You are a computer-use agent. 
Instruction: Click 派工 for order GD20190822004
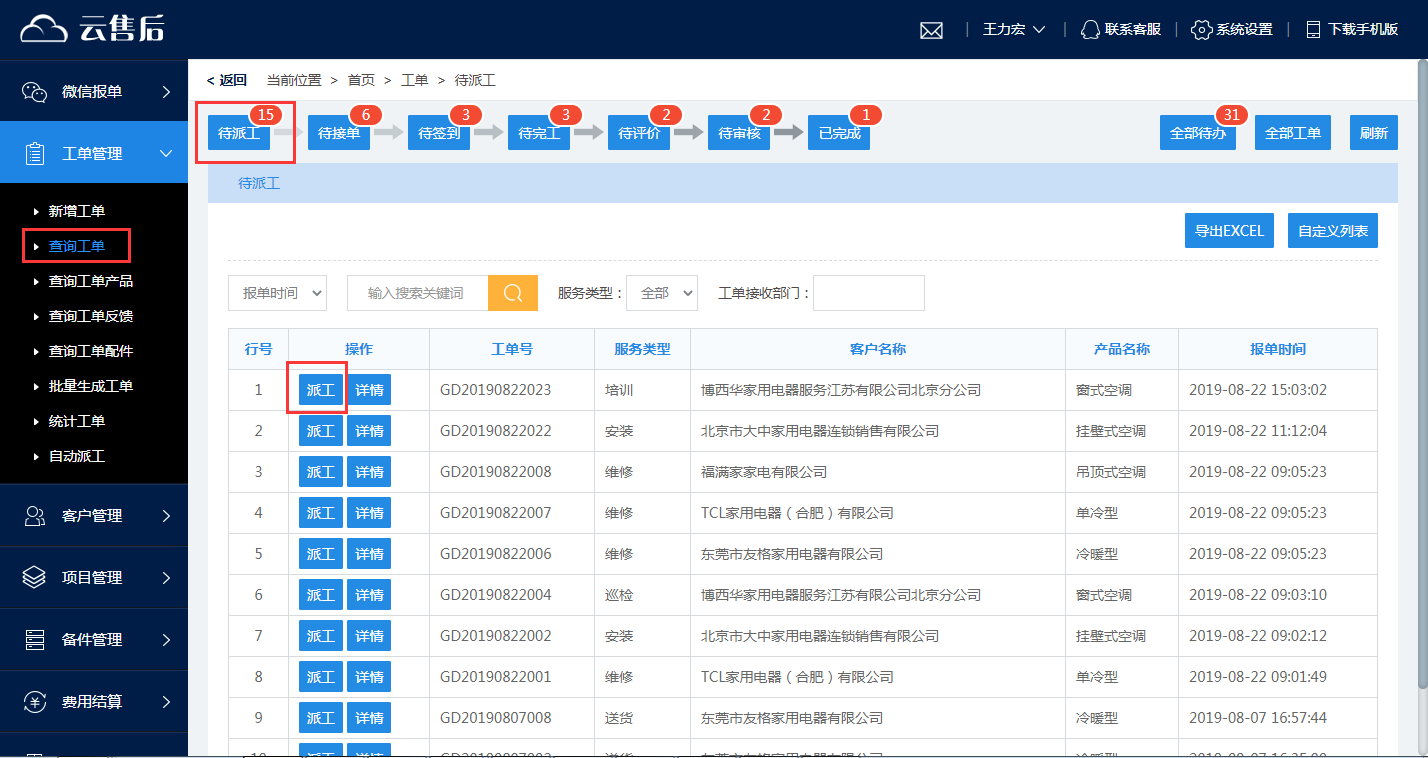pyautogui.click(x=321, y=595)
